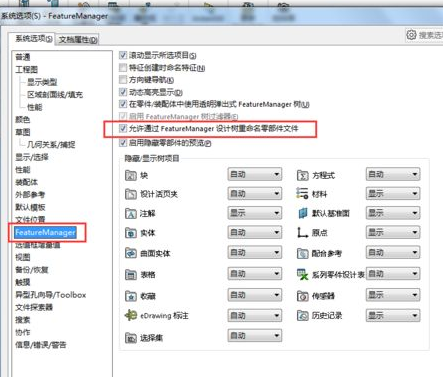
Task: Open the 选择集 visibility dropdown
Action: point(255,336)
